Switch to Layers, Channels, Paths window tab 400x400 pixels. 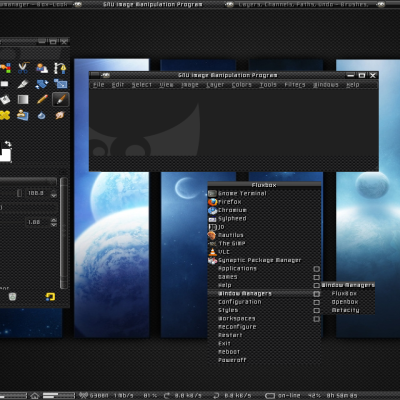[x=303, y=4]
